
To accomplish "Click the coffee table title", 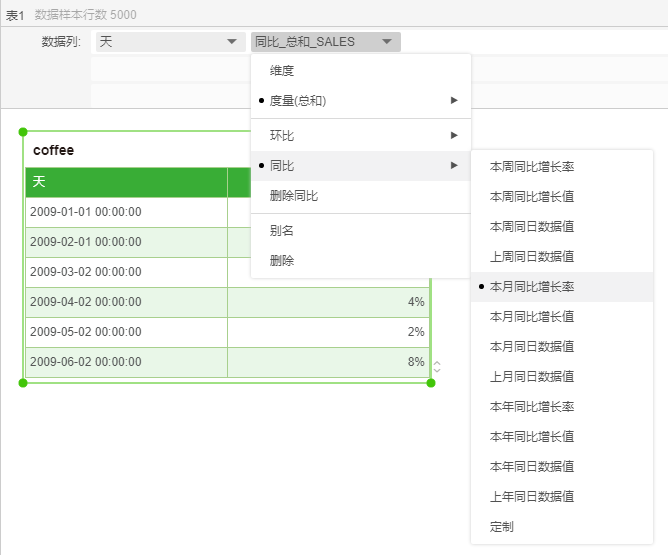I will point(54,150).
